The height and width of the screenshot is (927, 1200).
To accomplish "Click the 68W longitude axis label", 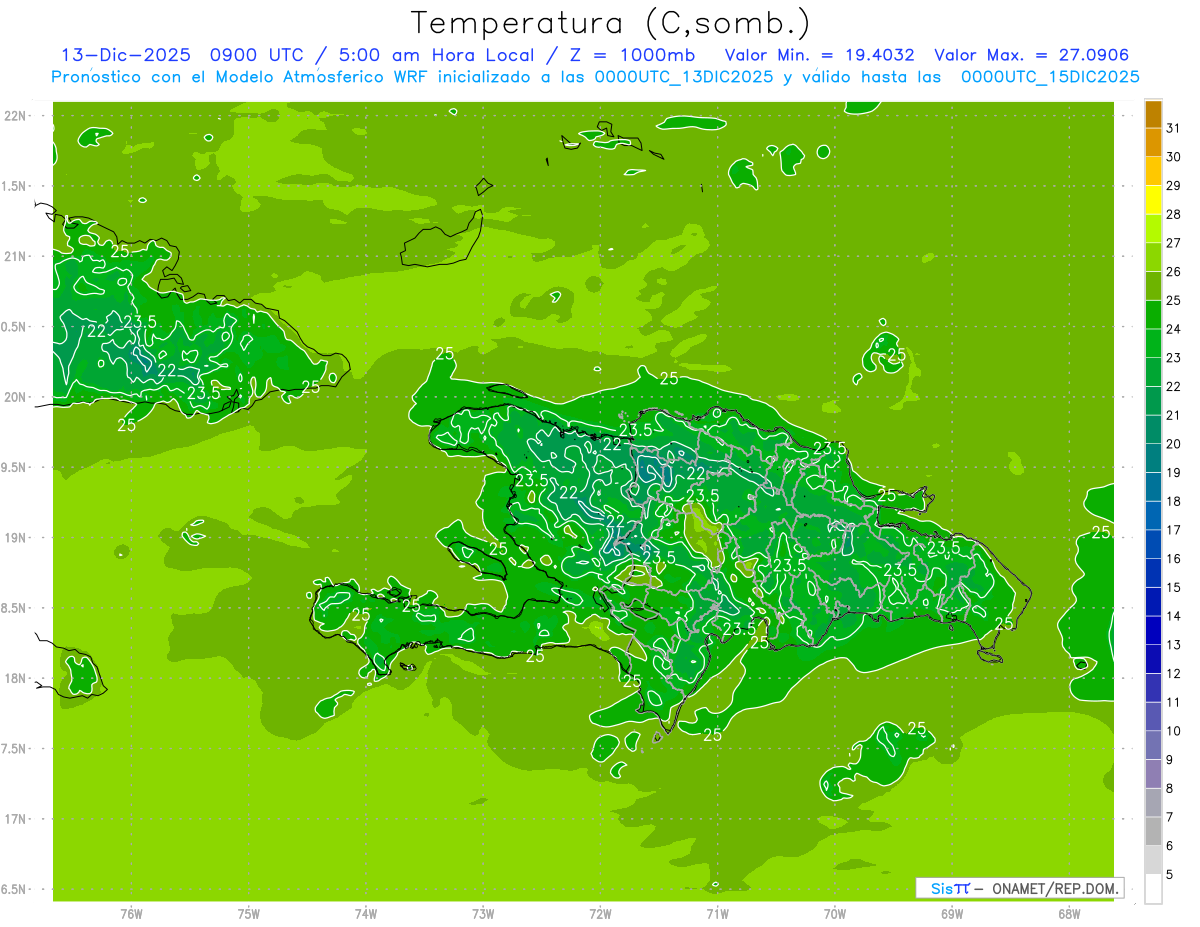I will [1068, 913].
